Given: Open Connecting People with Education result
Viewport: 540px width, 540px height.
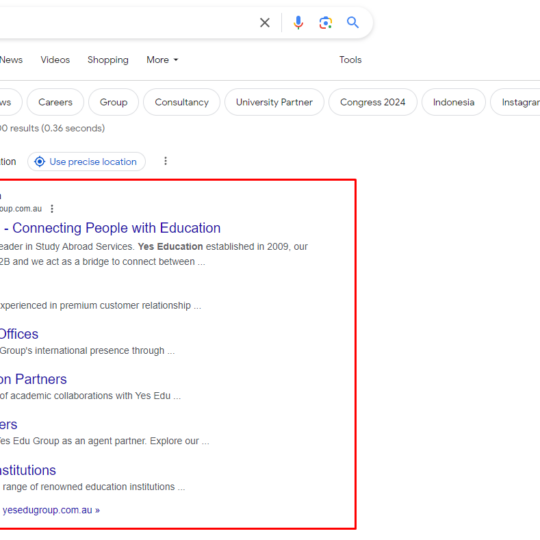Looking at the screenshot, I should [112, 228].
